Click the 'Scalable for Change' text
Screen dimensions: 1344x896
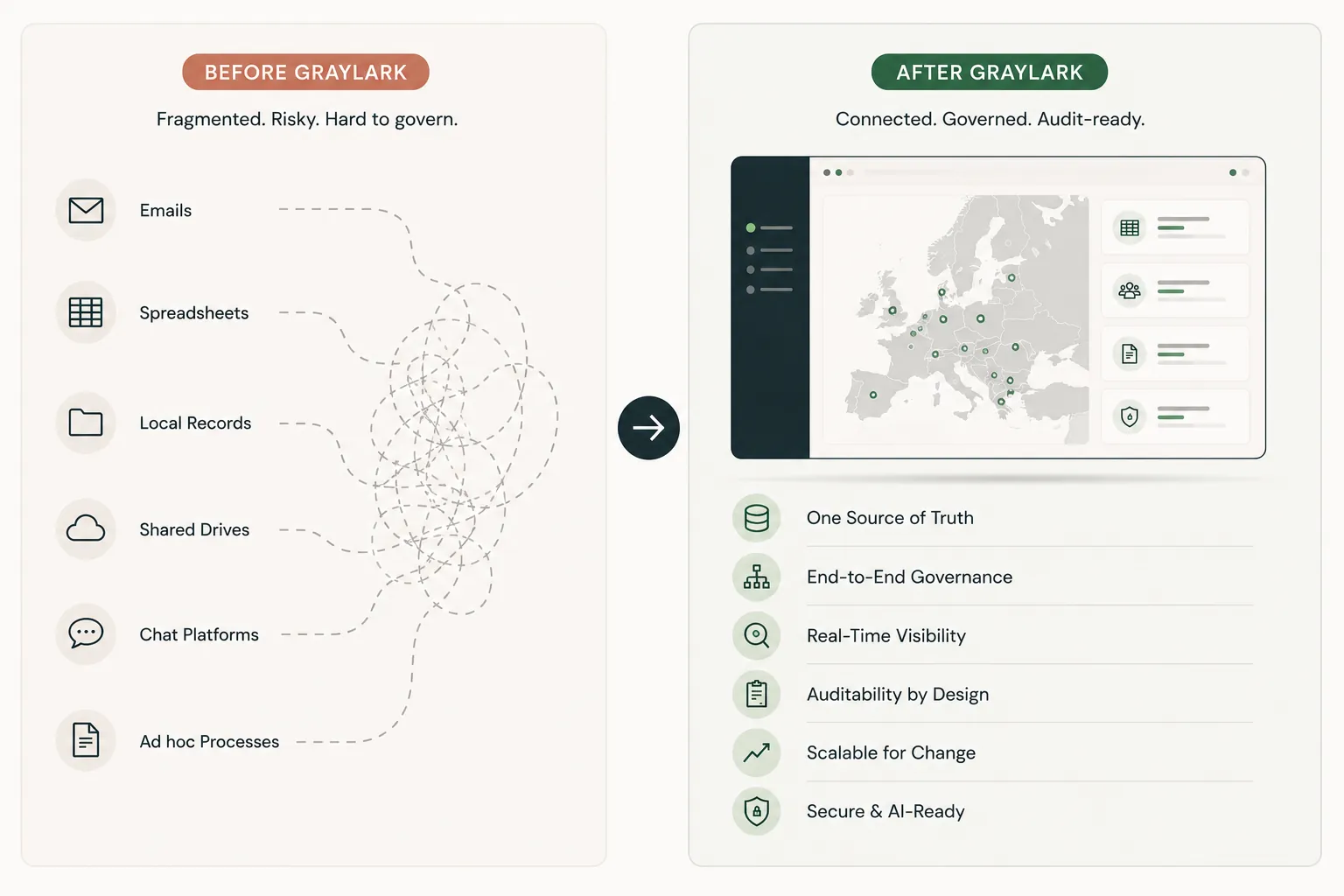point(891,753)
